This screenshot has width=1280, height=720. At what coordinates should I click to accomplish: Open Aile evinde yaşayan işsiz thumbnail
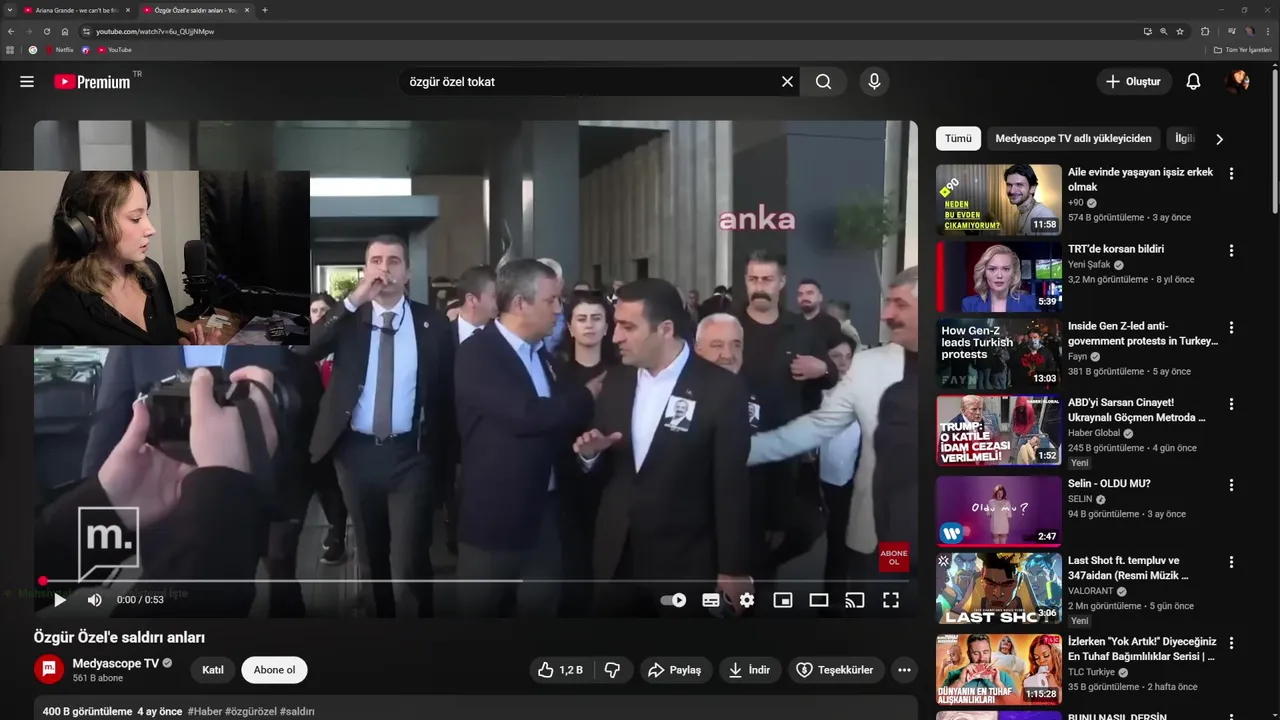(999, 200)
